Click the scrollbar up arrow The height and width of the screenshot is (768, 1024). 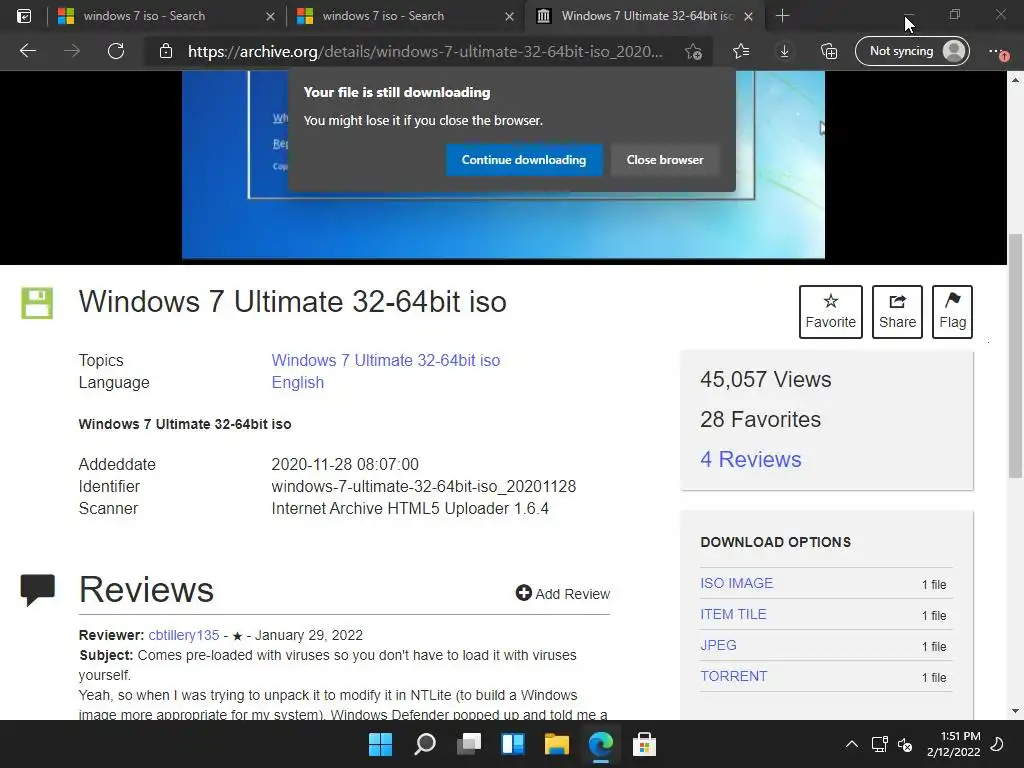tap(1015, 80)
